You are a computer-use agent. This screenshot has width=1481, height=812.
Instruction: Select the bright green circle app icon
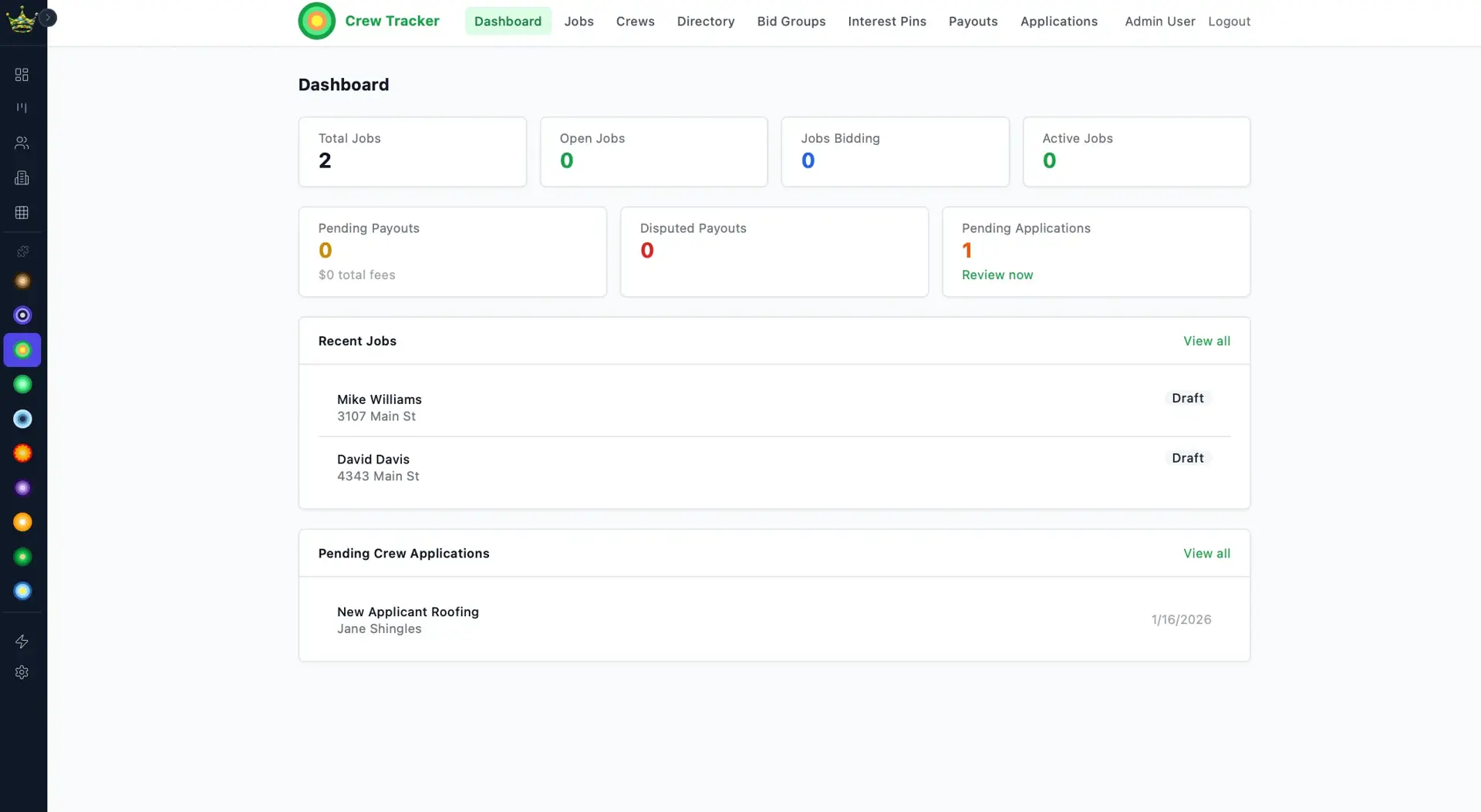click(x=22, y=384)
